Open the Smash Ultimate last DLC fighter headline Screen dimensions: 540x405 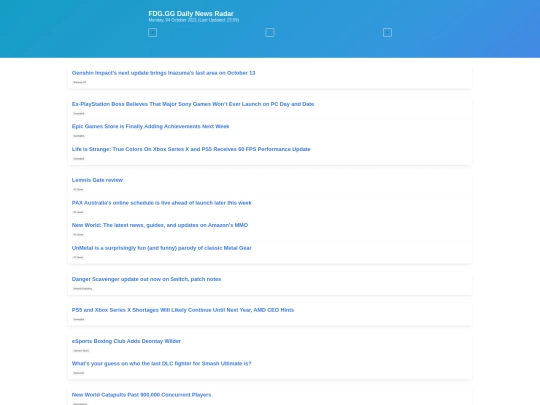pyautogui.click(x=162, y=364)
